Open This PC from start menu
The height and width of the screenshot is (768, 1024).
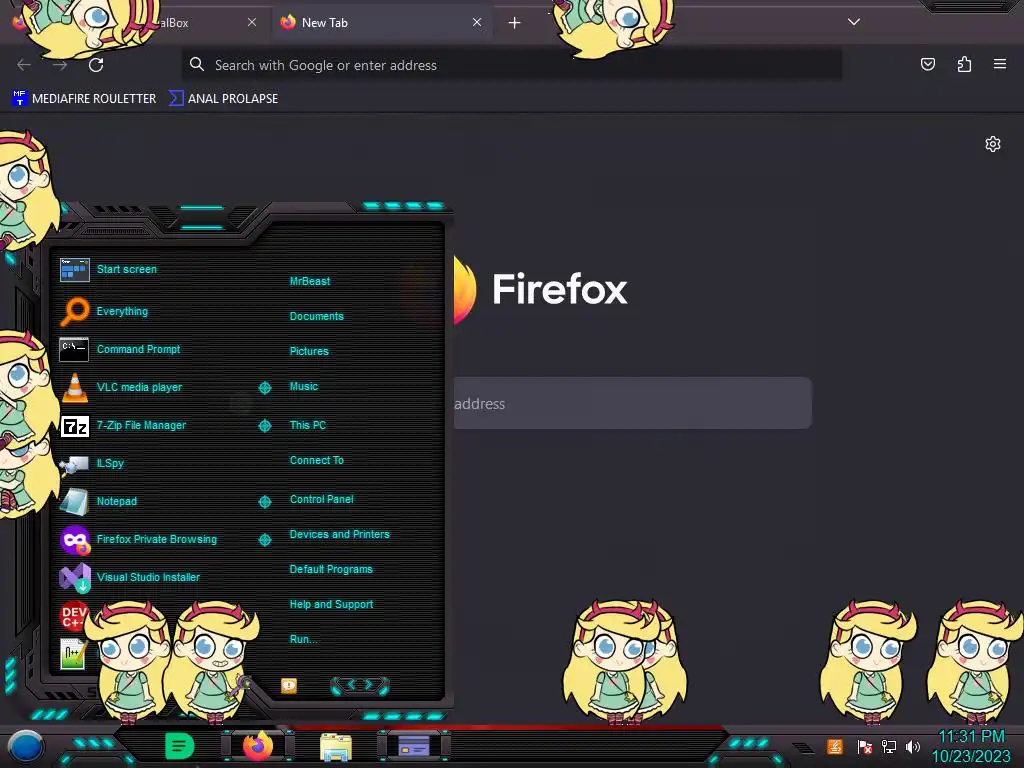pos(308,425)
